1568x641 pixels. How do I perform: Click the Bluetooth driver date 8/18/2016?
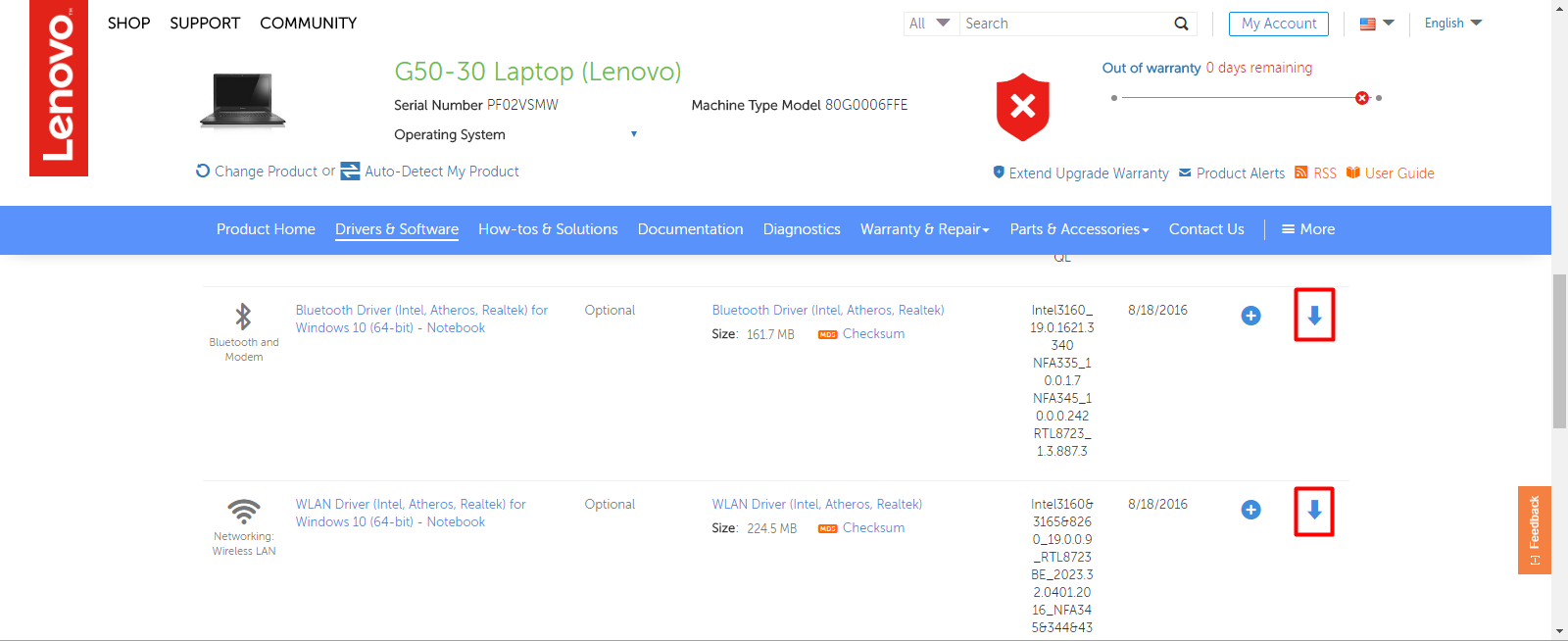1157,310
